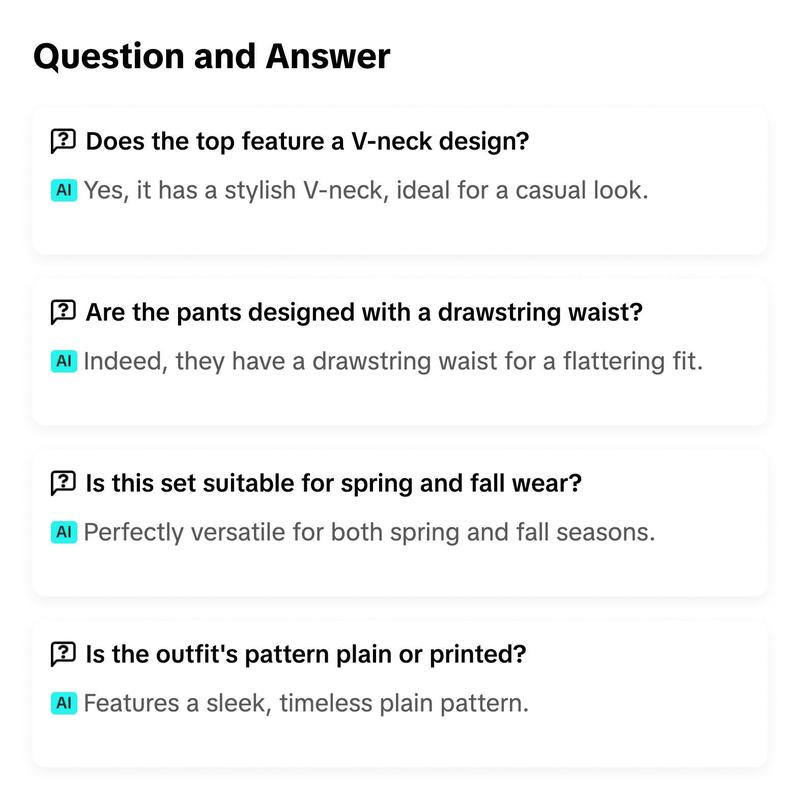The image size is (800, 800).
Task: Click the AI badge before the V-neck answer
Action: [64, 190]
